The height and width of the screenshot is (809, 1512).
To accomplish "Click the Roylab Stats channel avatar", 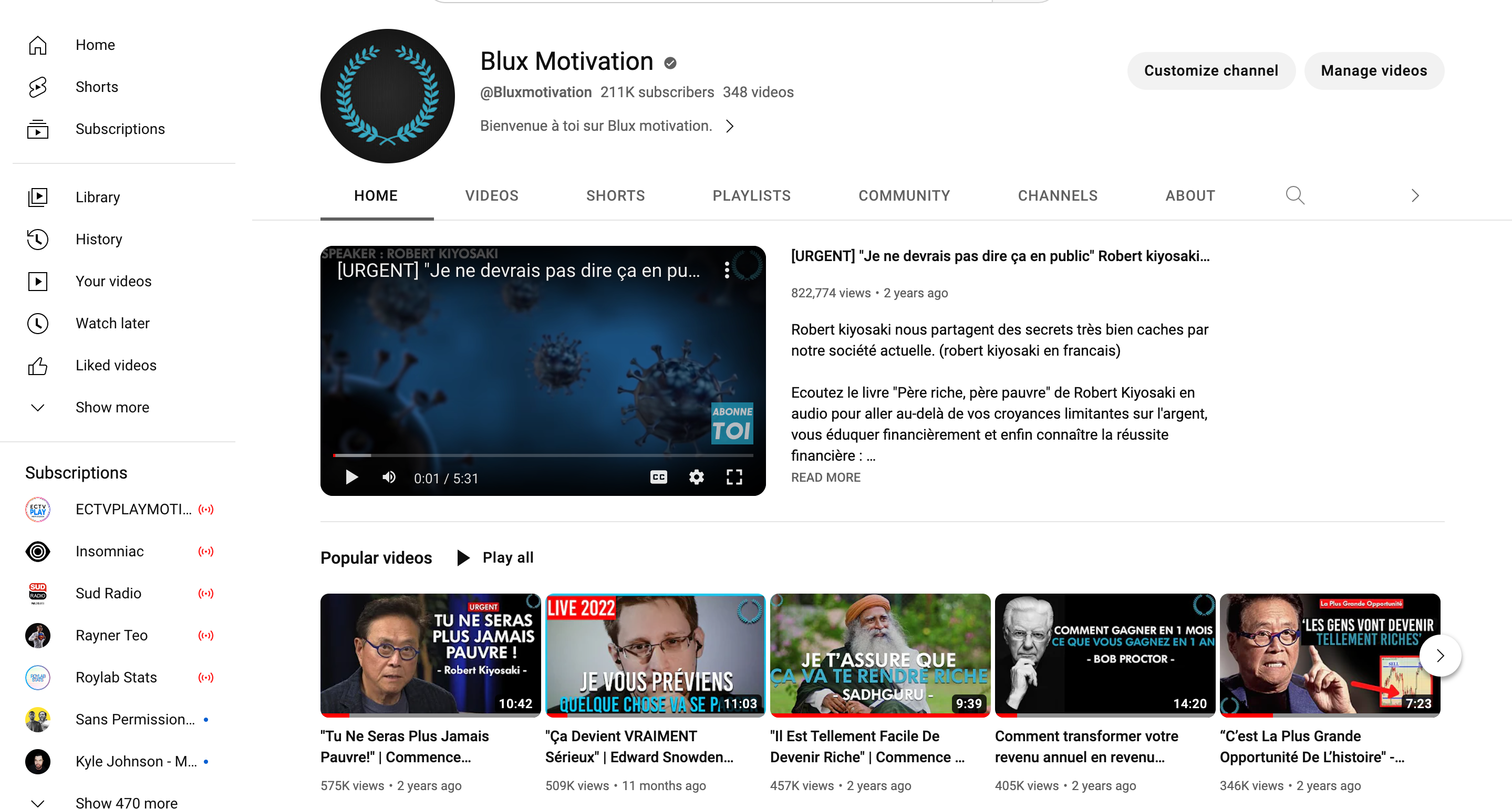I will (38, 678).
